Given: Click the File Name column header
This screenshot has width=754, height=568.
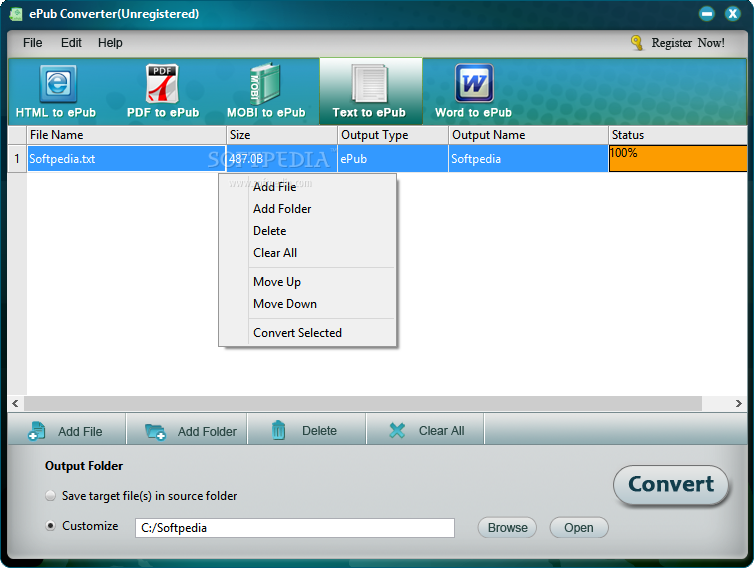Looking at the screenshot, I should [126, 135].
